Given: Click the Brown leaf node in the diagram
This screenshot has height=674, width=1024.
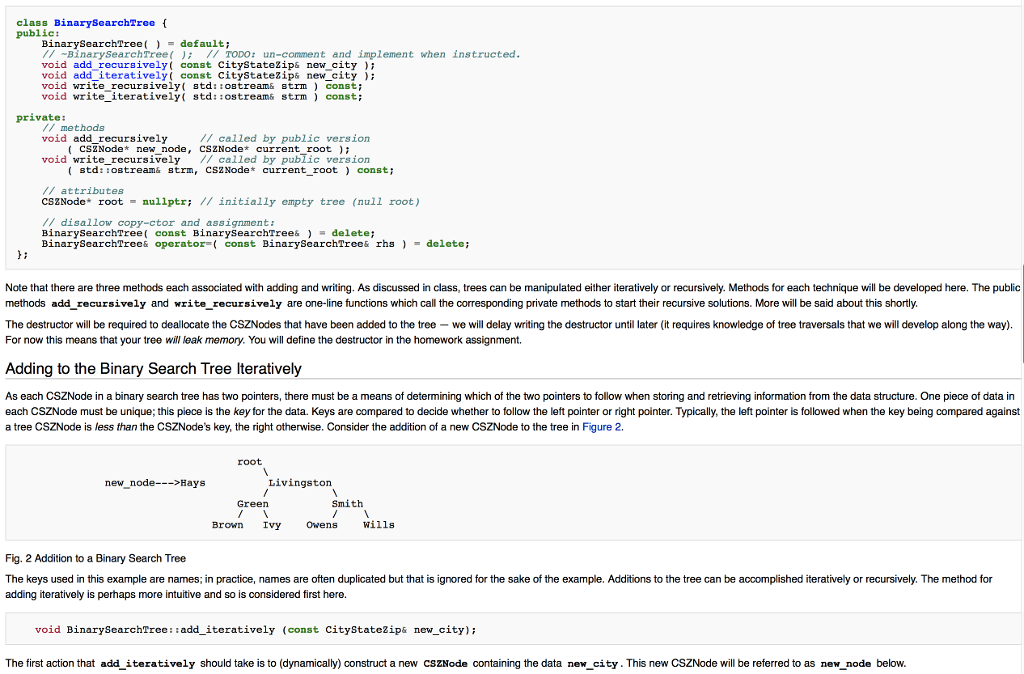Looking at the screenshot, I should tap(227, 524).
